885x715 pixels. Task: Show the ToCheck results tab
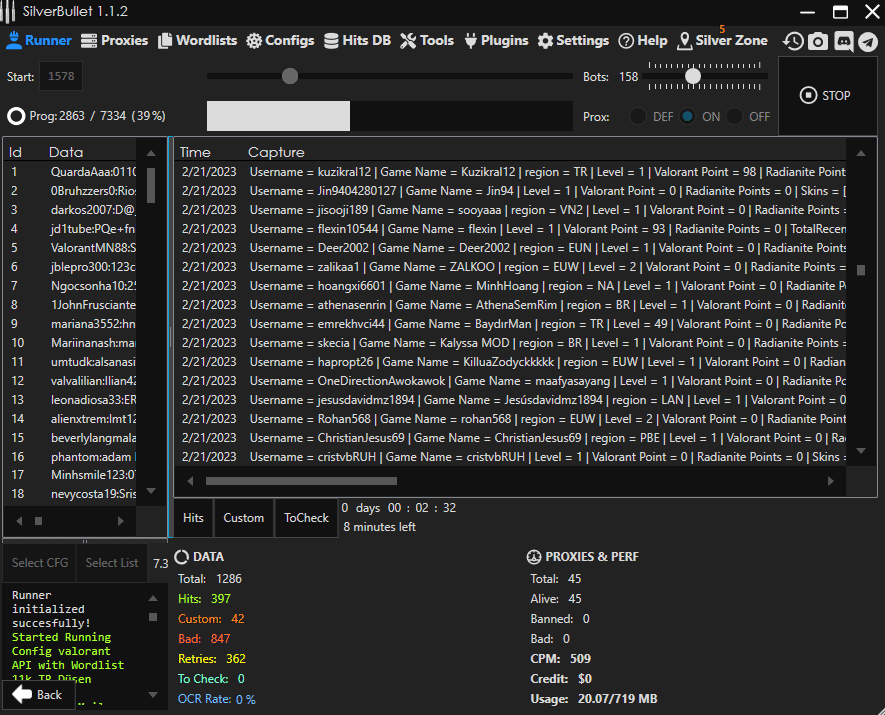point(306,518)
